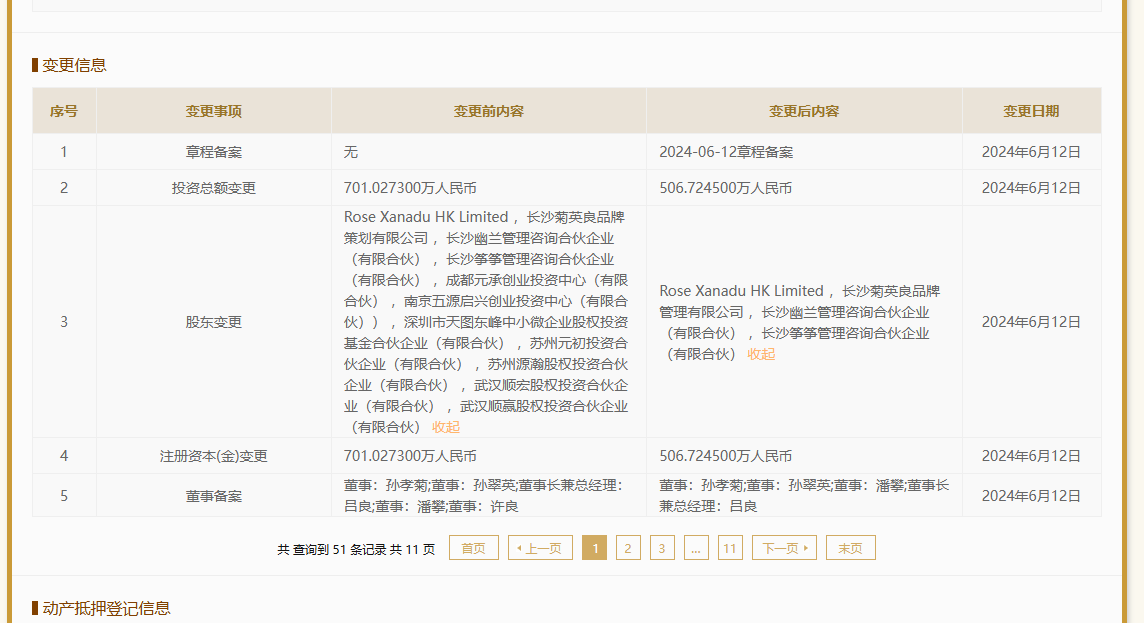Click the 动产抵押登记信息 section heading
Viewport: 1144px width, 623px height.
pyautogui.click(x=106, y=608)
